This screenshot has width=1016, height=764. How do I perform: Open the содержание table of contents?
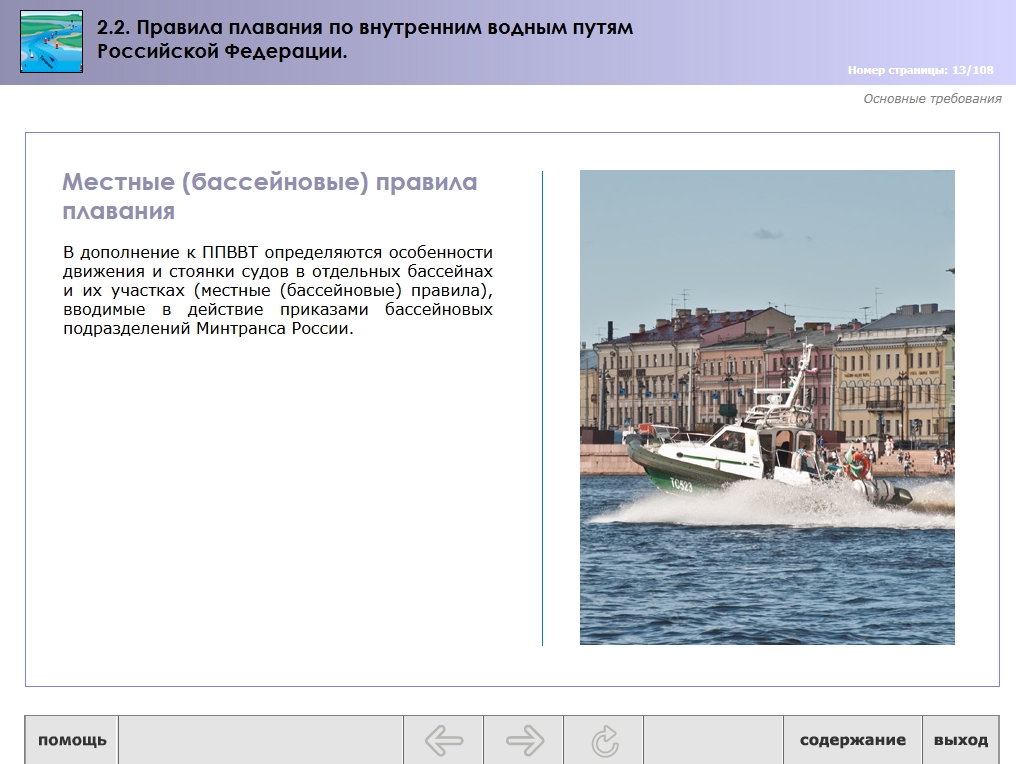[852, 740]
